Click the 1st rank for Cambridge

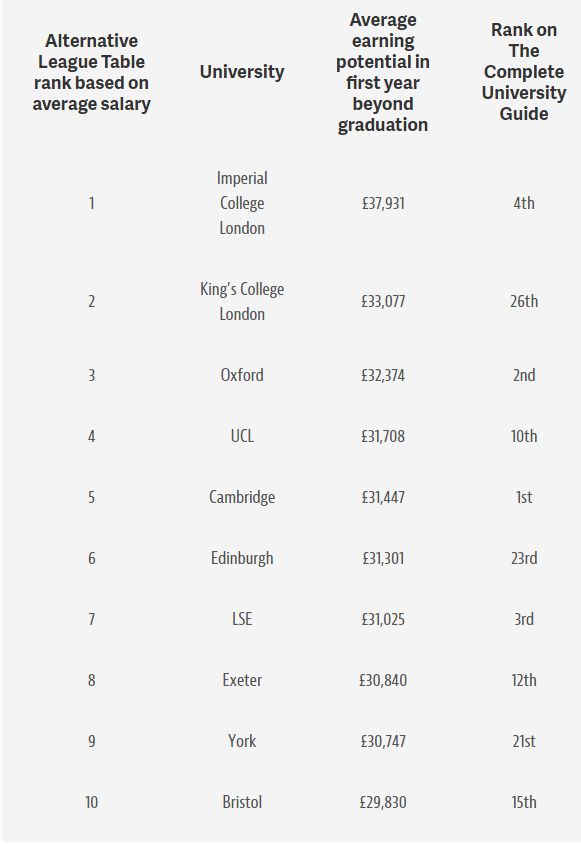coord(524,497)
